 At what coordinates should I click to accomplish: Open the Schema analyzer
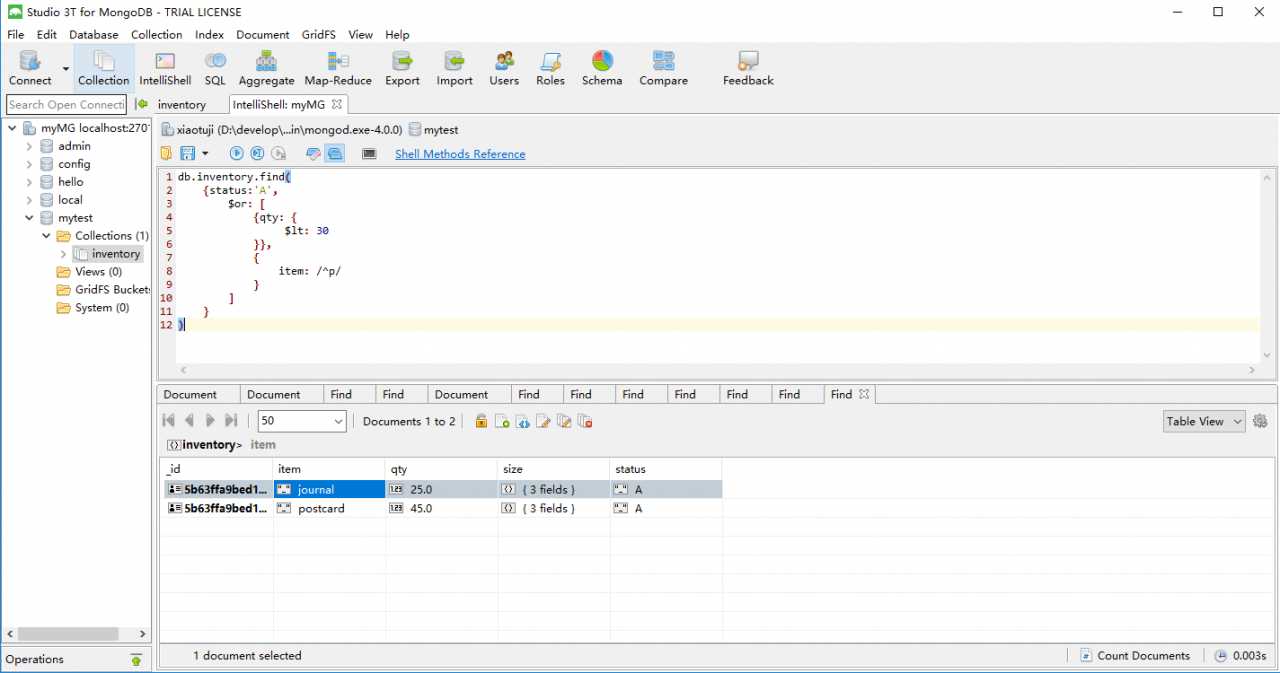(602, 67)
